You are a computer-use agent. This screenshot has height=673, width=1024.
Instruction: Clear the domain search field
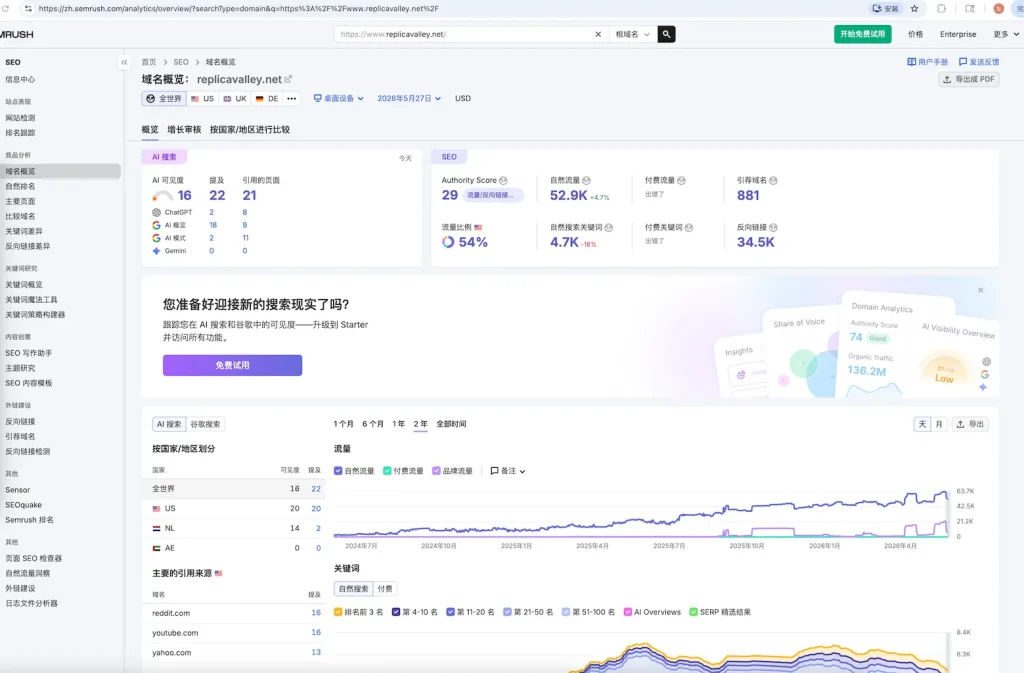pos(598,34)
